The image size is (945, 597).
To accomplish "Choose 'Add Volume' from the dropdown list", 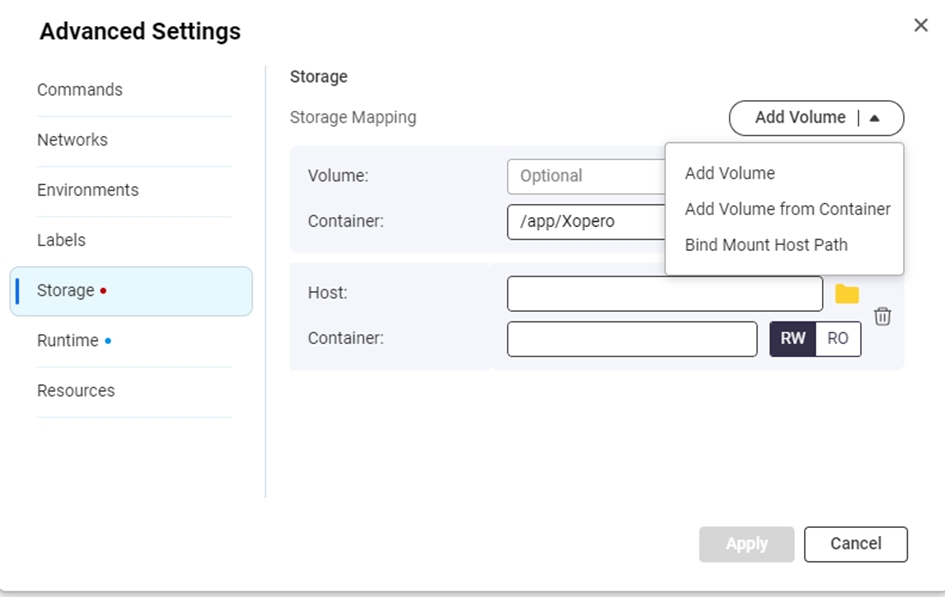I will tap(729, 173).
